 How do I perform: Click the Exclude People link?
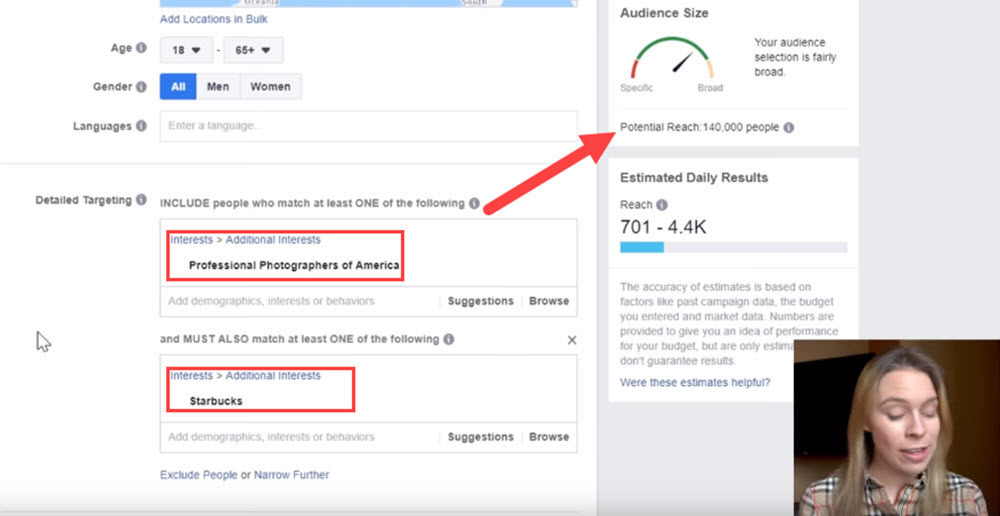coord(198,475)
